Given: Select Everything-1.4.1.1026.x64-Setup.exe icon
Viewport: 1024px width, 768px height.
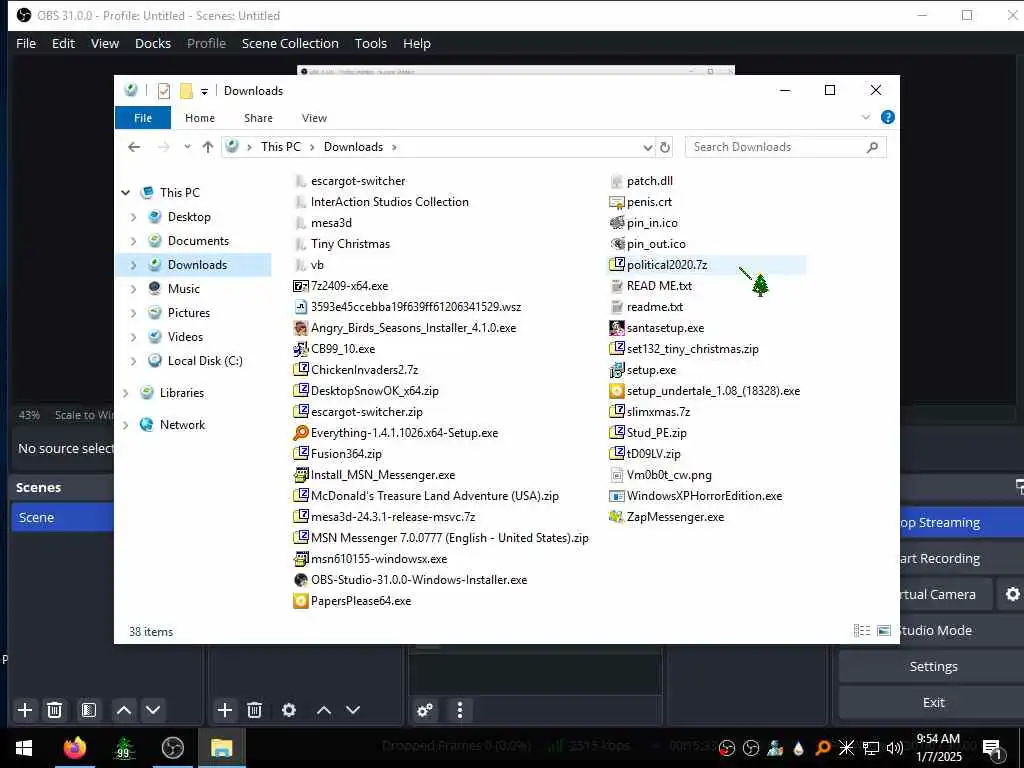Looking at the screenshot, I should tap(300, 433).
